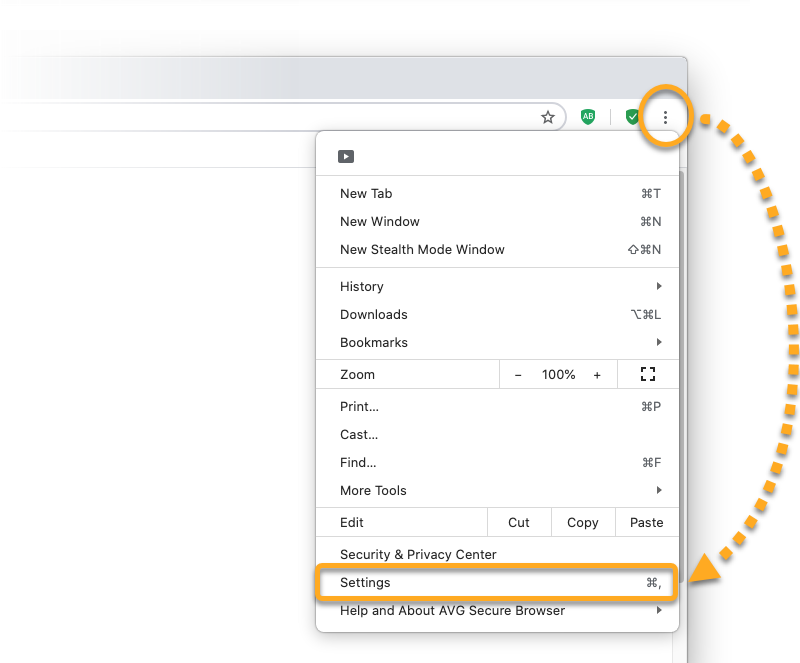Click the Paste button in Edit row
Viewport: 800px width, 663px height.
[646, 522]
